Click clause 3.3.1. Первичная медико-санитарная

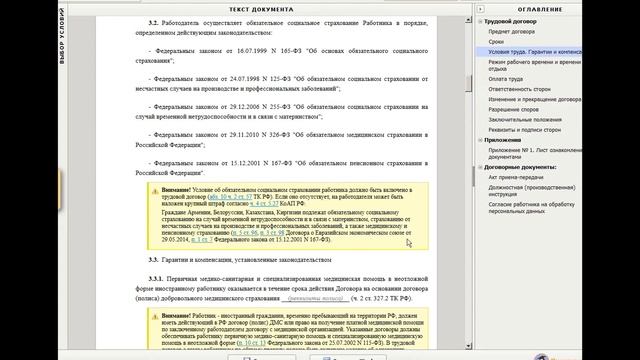point(282,289)
